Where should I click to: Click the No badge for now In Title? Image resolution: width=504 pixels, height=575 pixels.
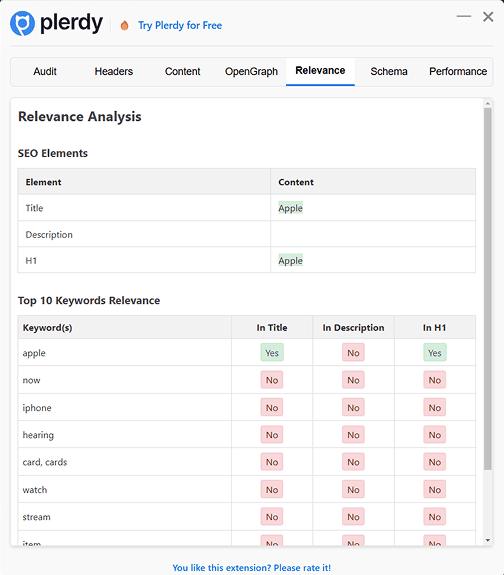(272, 380)
